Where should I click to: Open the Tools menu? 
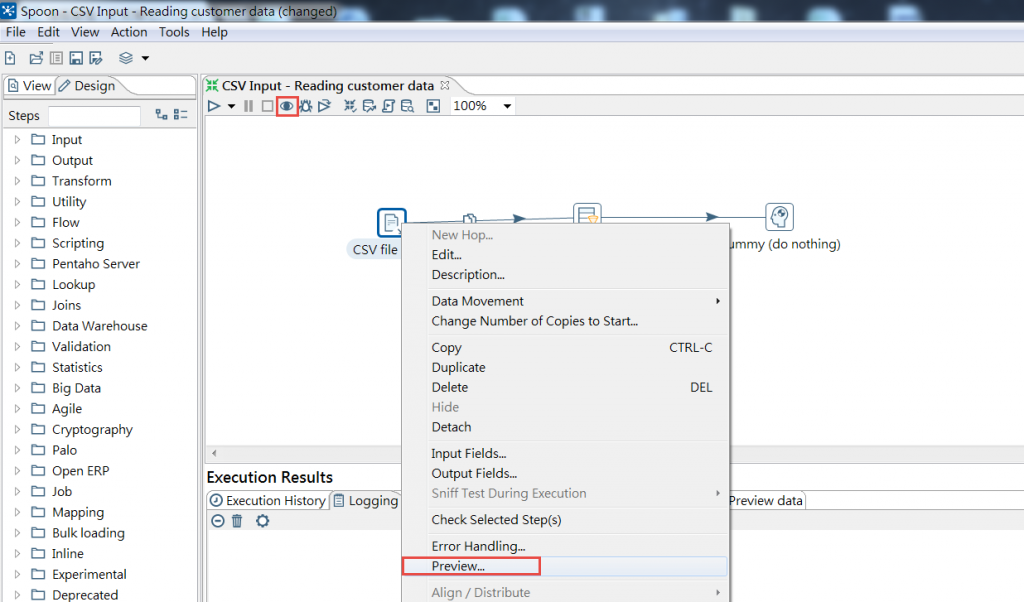[174, 32]
